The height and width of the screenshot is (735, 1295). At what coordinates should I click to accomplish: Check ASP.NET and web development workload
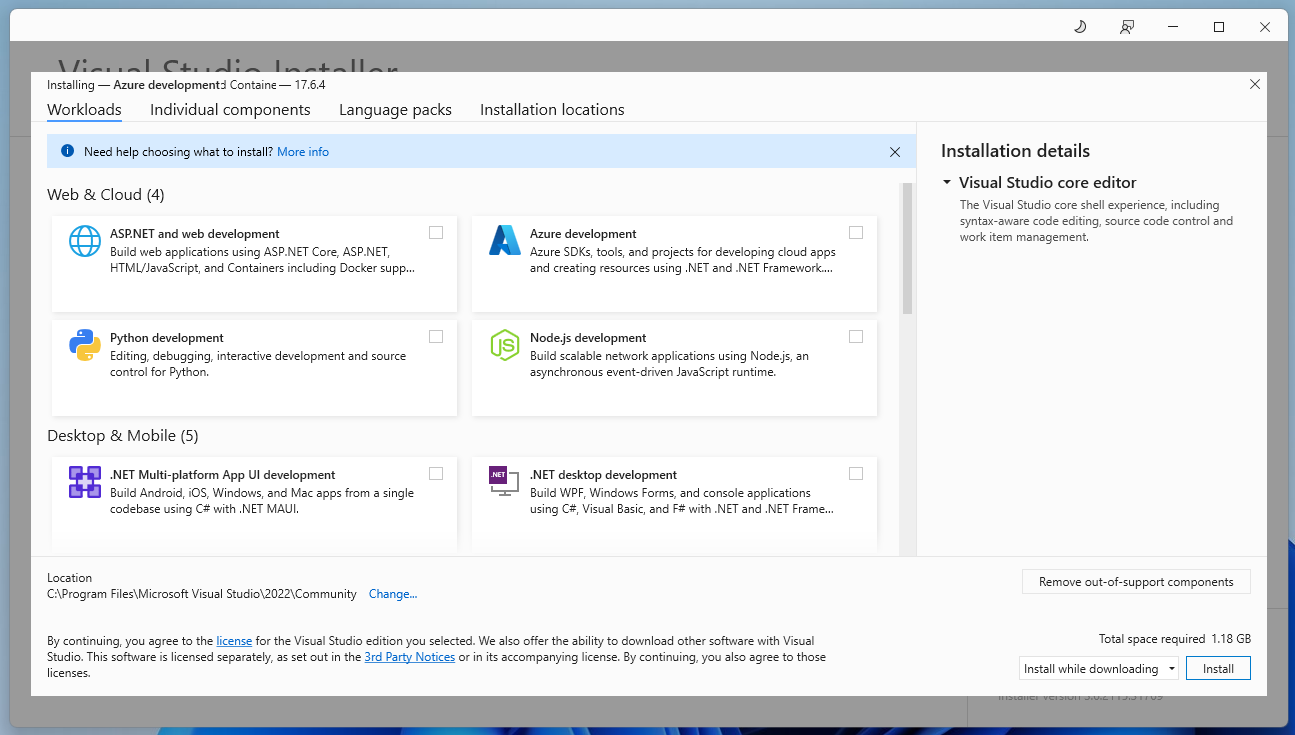436,233
